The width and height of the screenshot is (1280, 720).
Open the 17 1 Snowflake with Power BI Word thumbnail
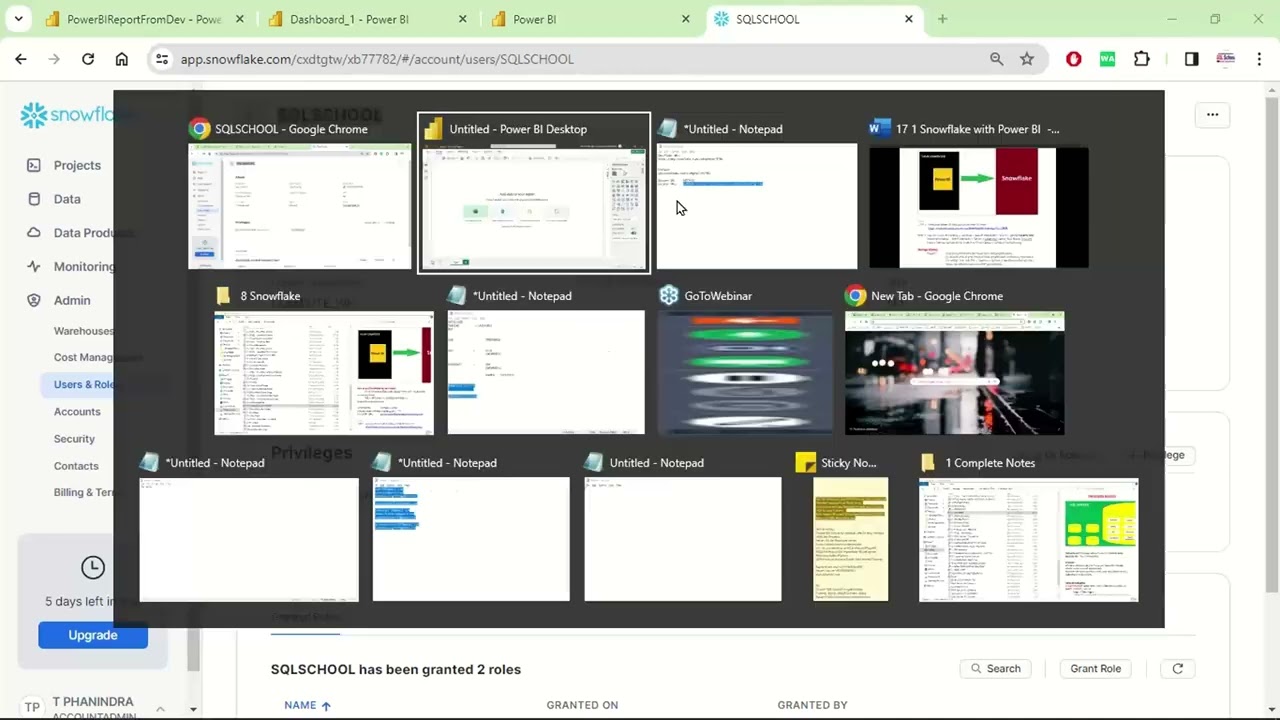tap(979, 206)
